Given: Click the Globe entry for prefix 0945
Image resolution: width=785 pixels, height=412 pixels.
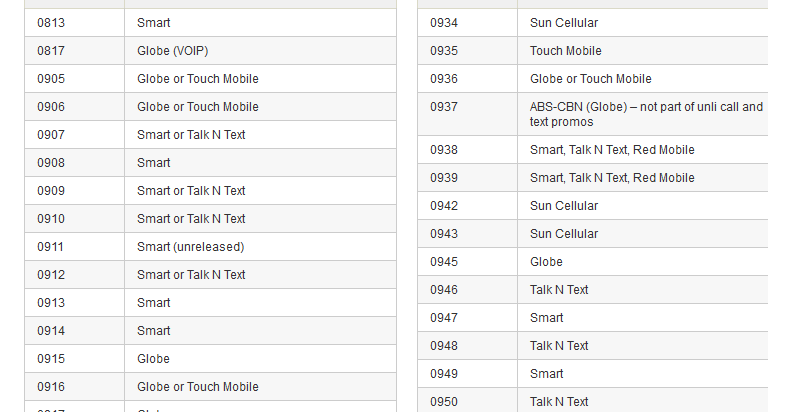Looking at the screenshot, I should [546, 262].
